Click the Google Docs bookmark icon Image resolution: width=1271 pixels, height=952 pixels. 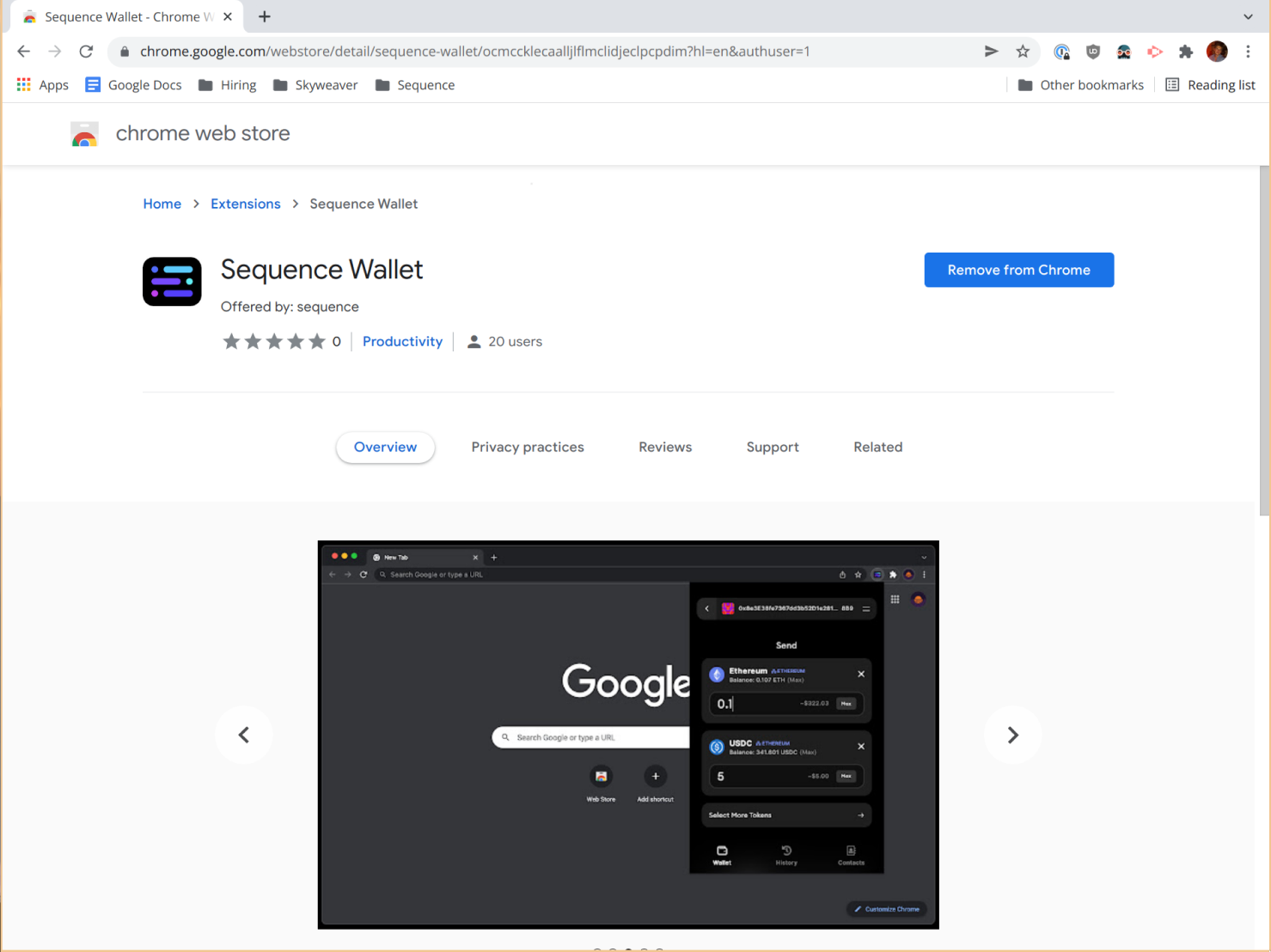click(93, 84)
